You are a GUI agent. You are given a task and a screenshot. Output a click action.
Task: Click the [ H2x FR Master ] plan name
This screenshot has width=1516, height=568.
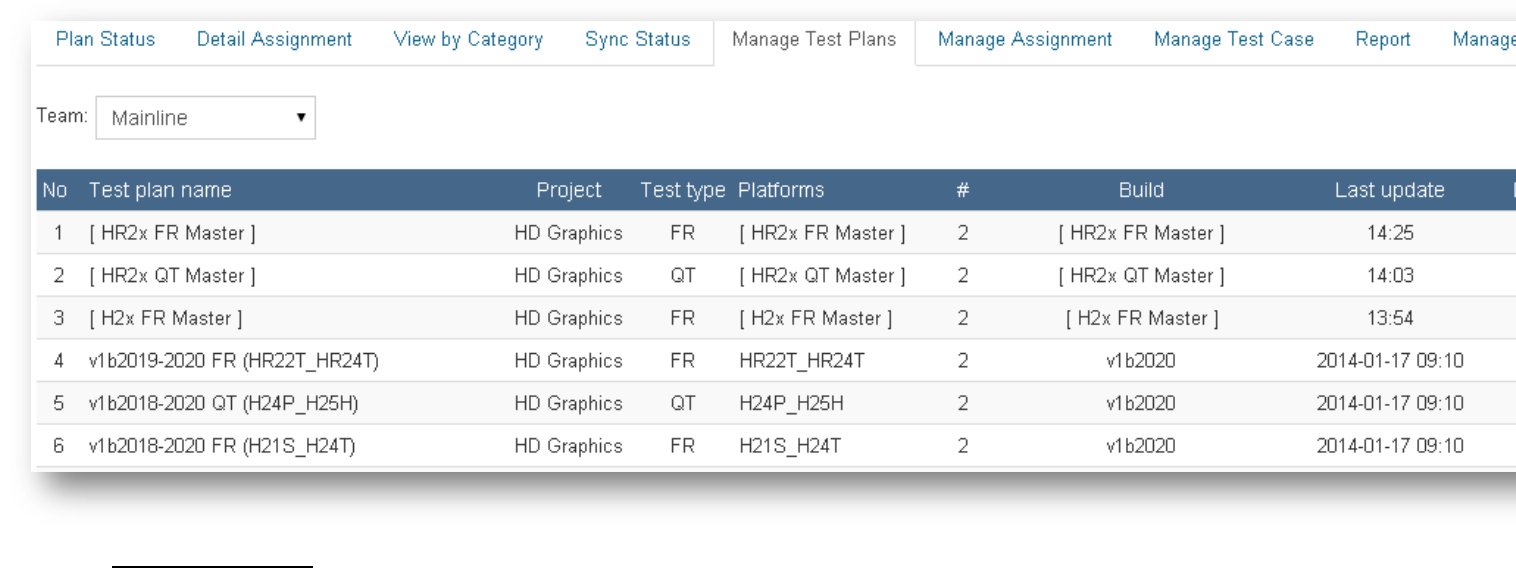(x=166, y=319)
